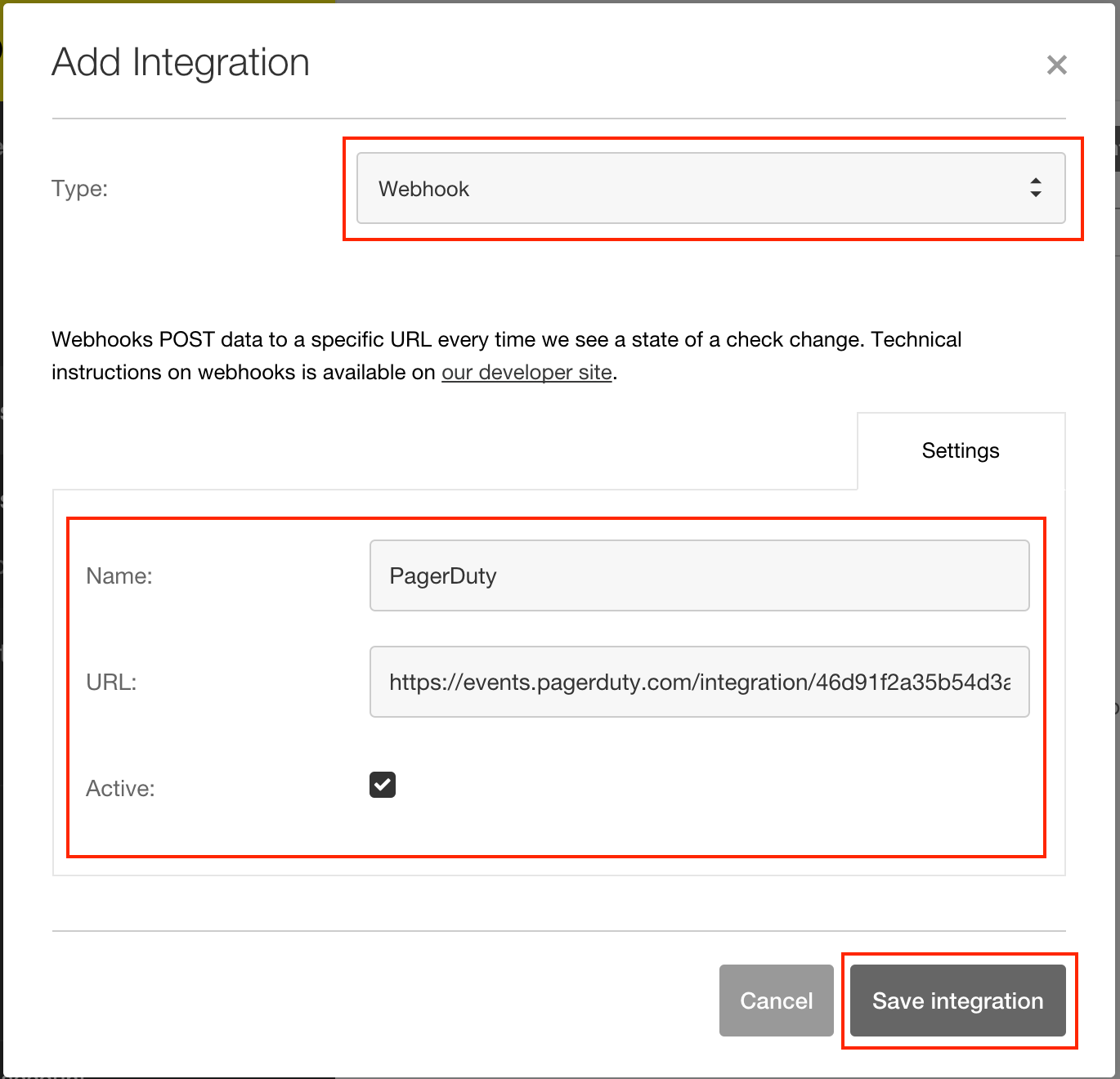Click the Name label
Screen dimensions: 1120x1079
pyautogui.click(x=119, y=575)
